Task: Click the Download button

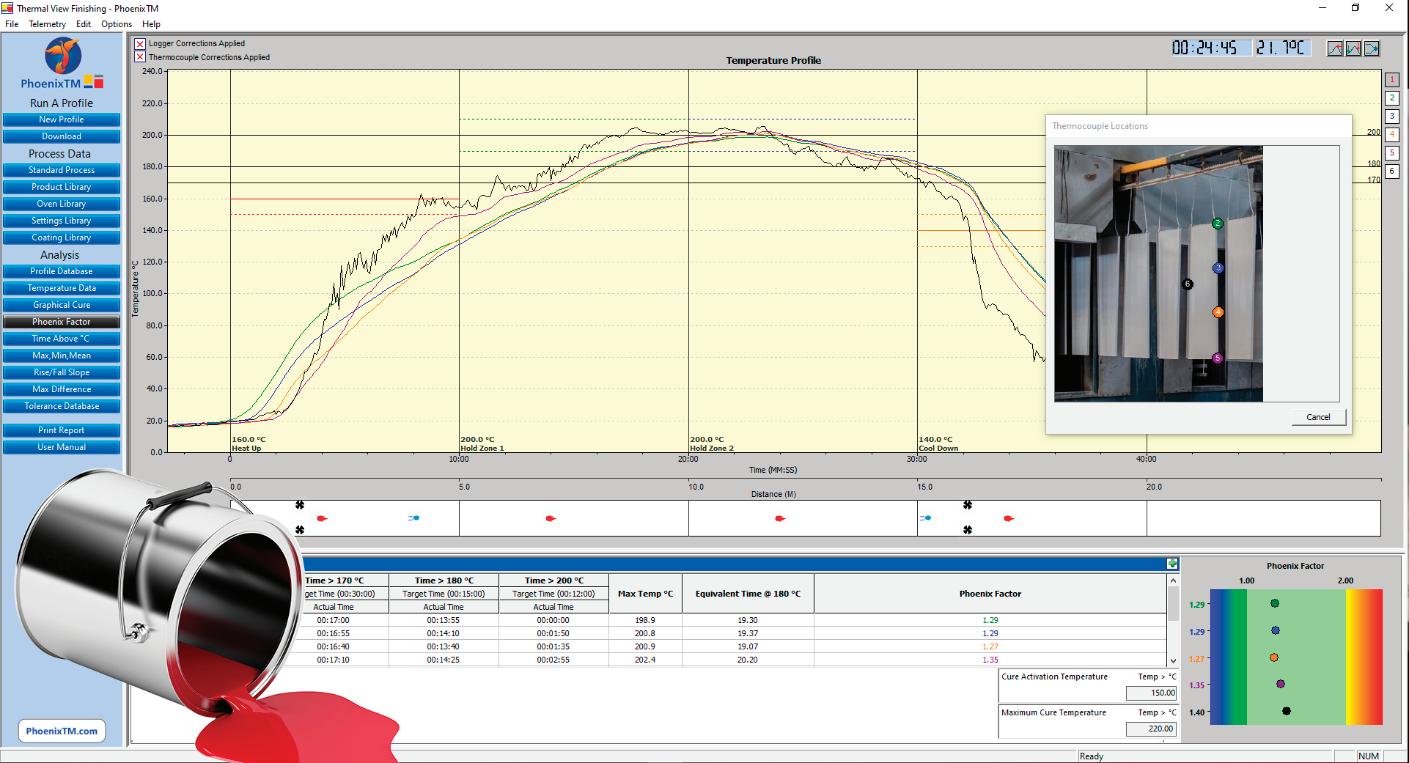Action: 62,136
